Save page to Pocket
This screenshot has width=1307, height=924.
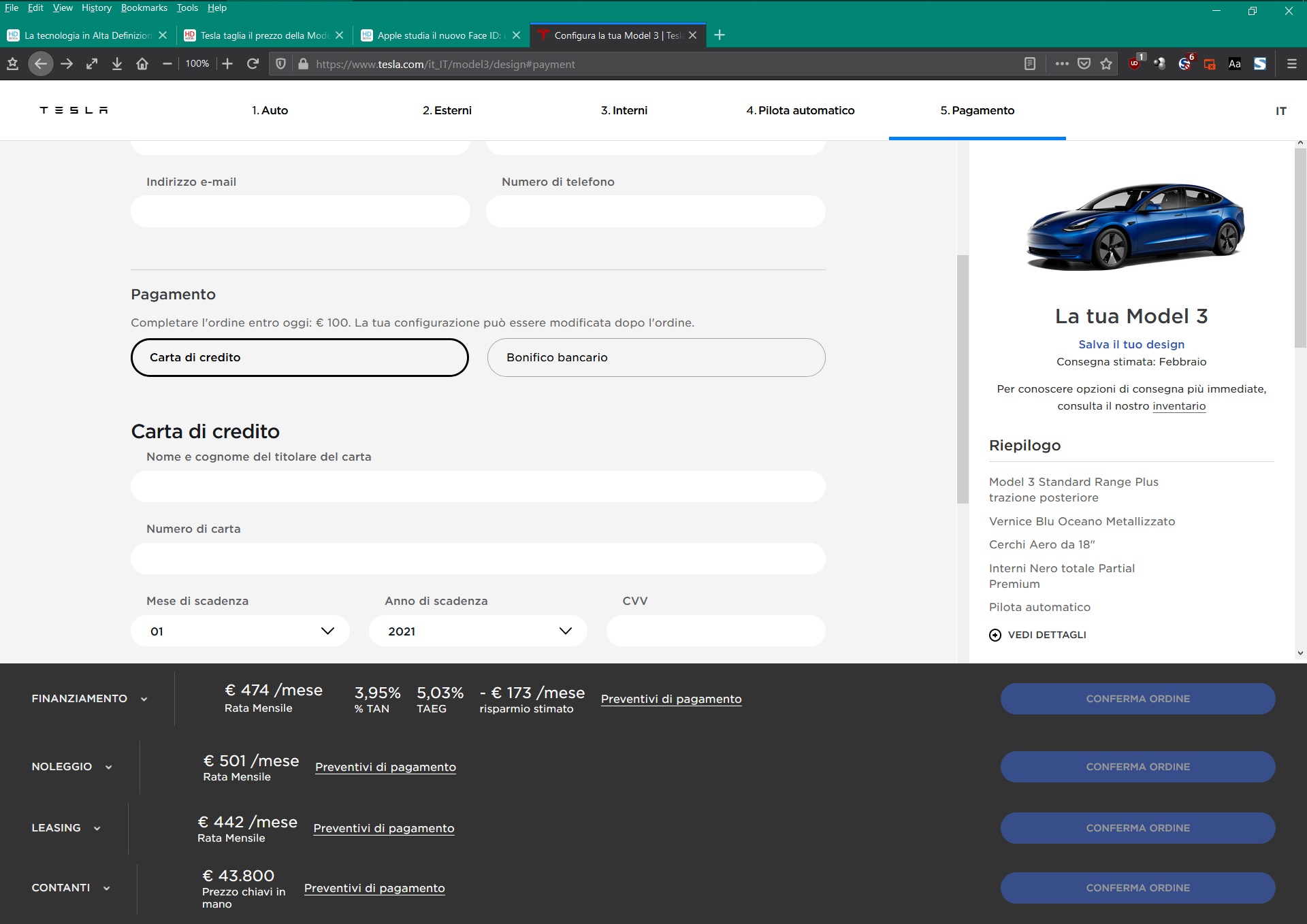(x=1084, y=64)
